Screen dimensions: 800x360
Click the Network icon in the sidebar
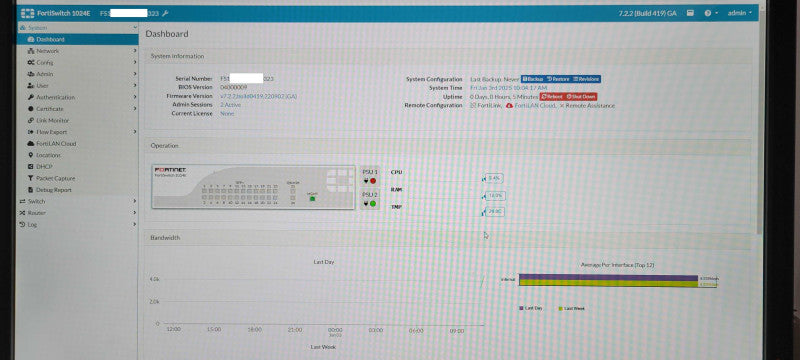pyautogui.click(x=31, y=51)
